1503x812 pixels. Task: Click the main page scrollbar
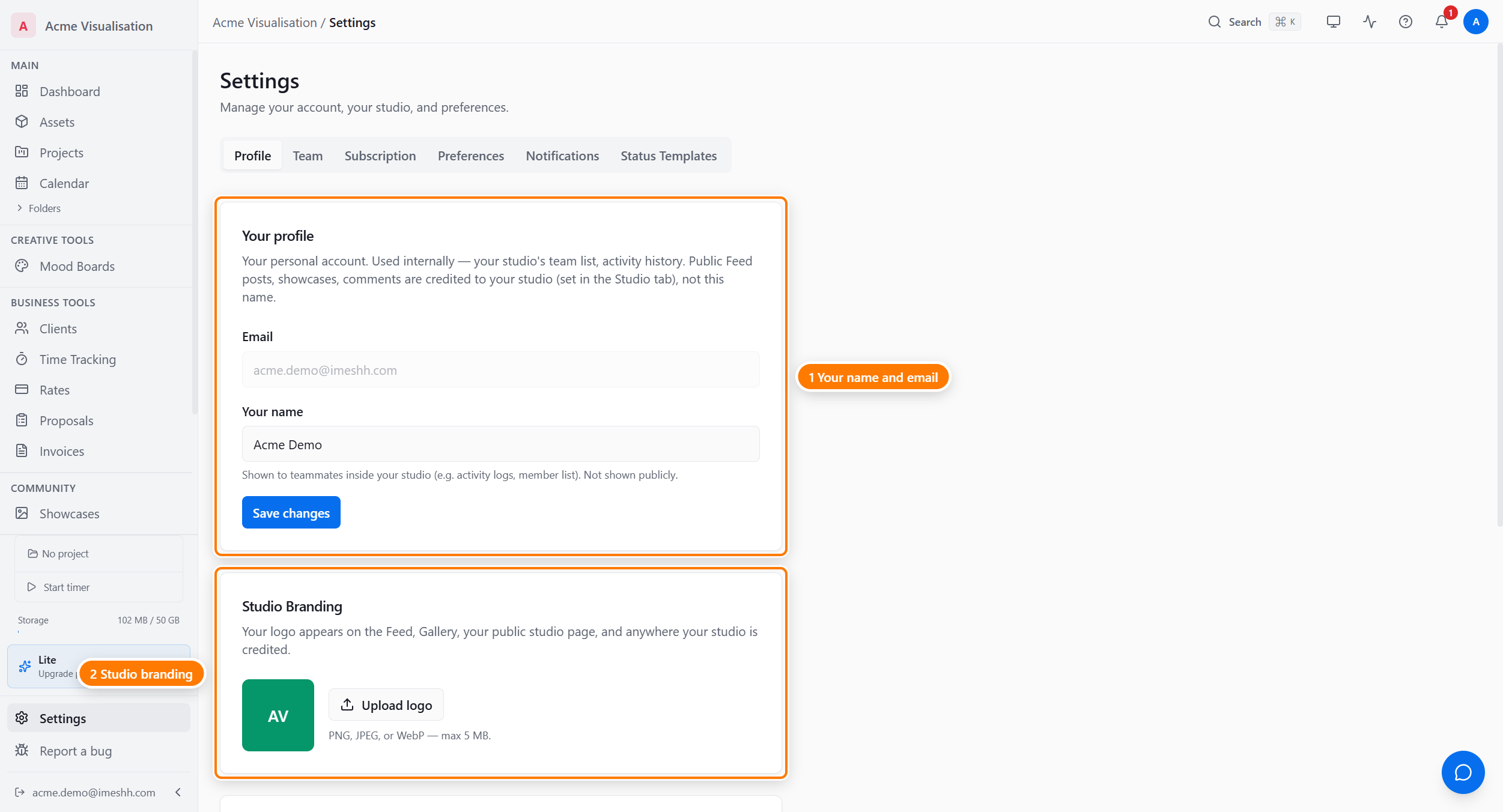[1500, 285]
